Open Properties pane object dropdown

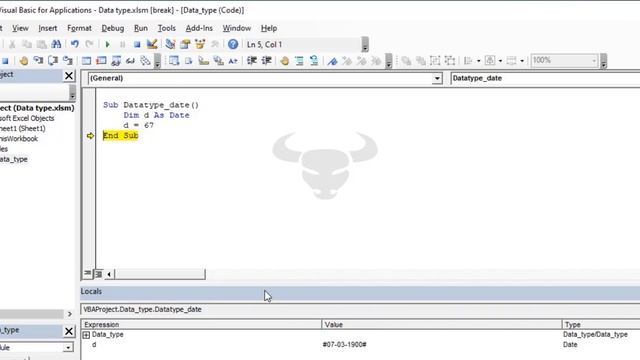pyautogui.click(x=68, y=348)
